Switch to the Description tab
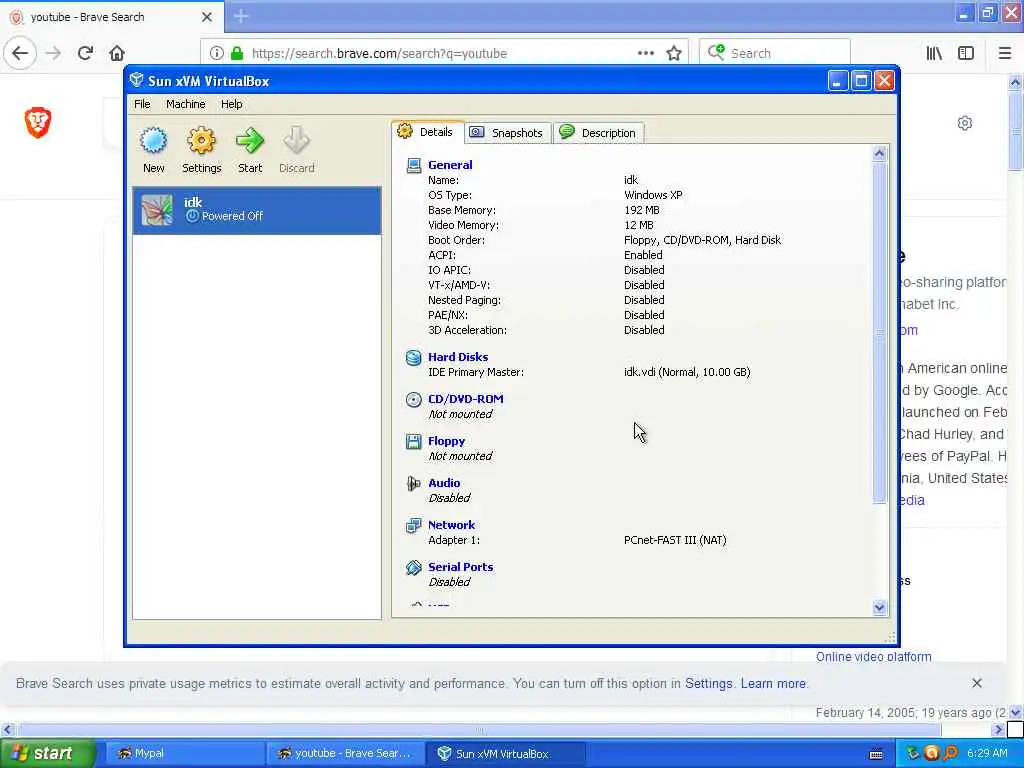Viewport: 1024px width, 768px height. (x=598, y=133)
